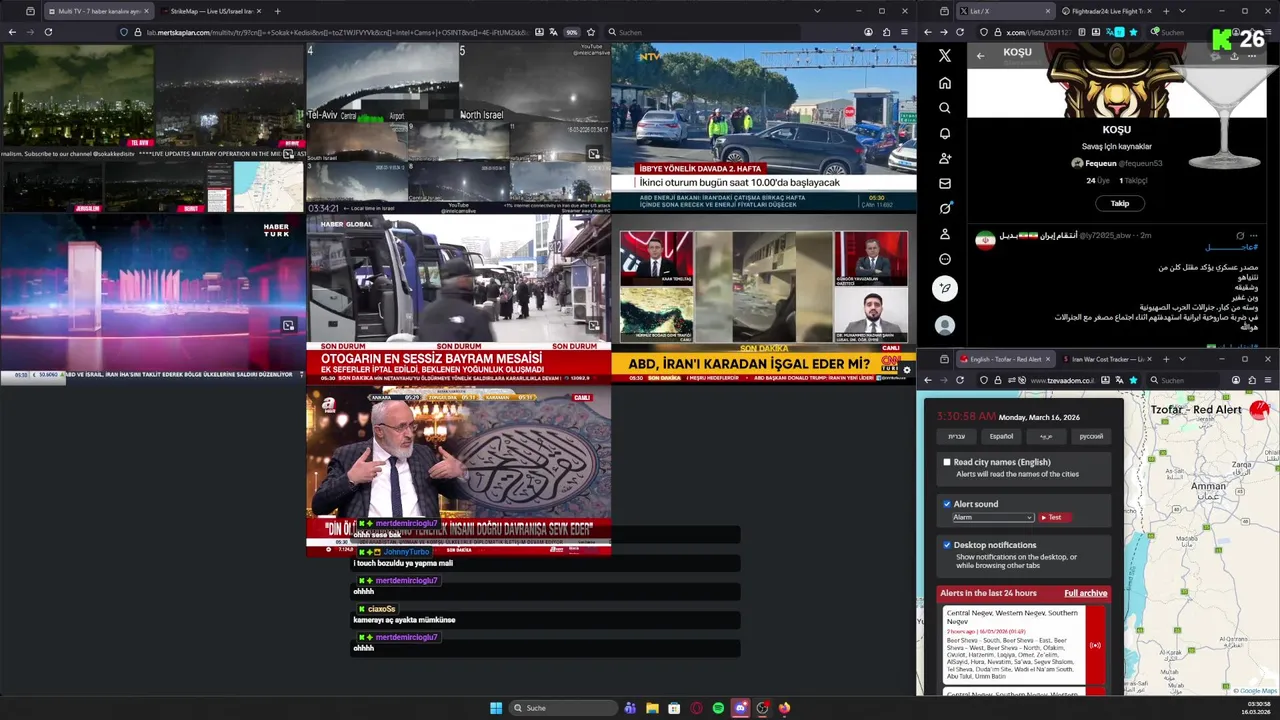The image size is (1280, 720).
Task: Open X notifications bell icon
Action: 945,133
